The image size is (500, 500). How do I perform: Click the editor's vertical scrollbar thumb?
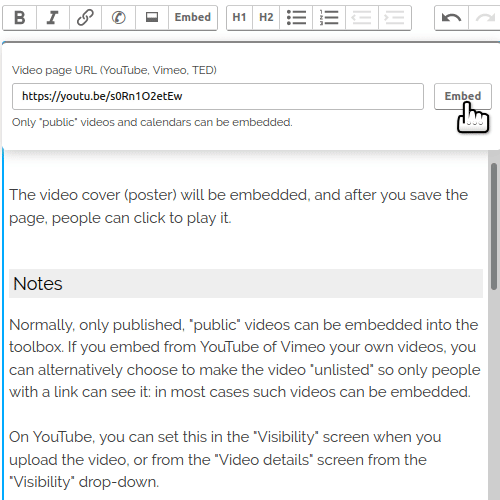click(x=494, y=227)
